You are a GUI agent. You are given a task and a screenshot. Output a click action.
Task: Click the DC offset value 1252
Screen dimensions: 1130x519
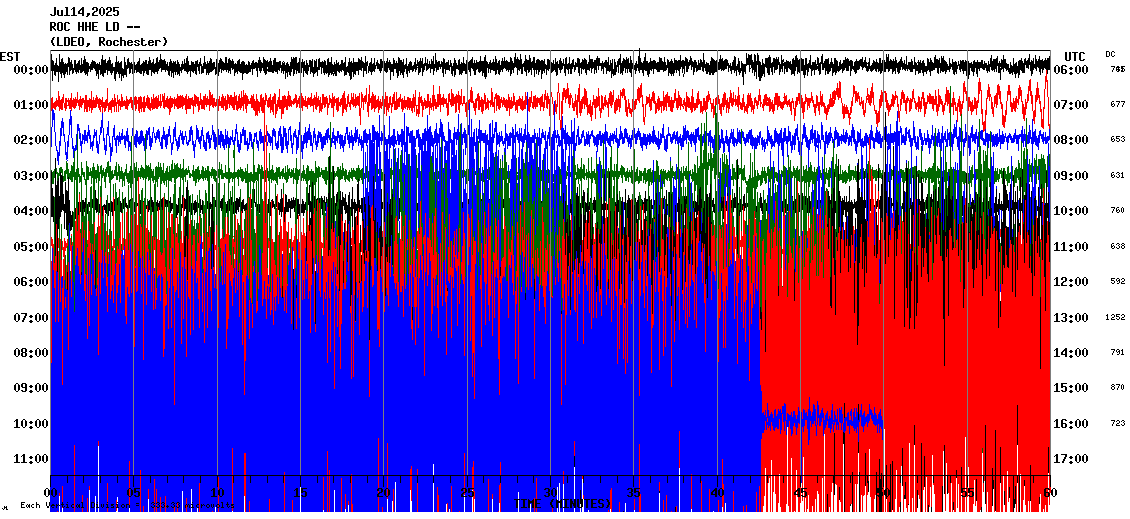pos(1116,318)
